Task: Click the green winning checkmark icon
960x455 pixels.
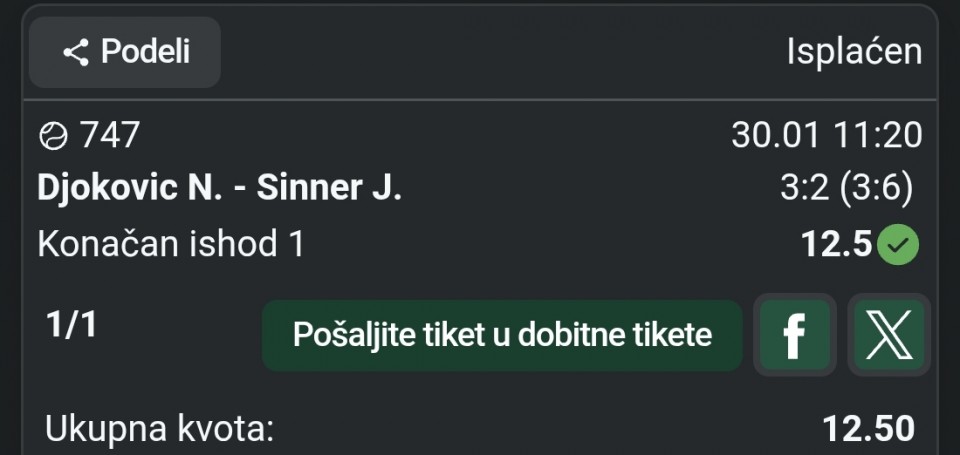Action: [x=898, y=244]
